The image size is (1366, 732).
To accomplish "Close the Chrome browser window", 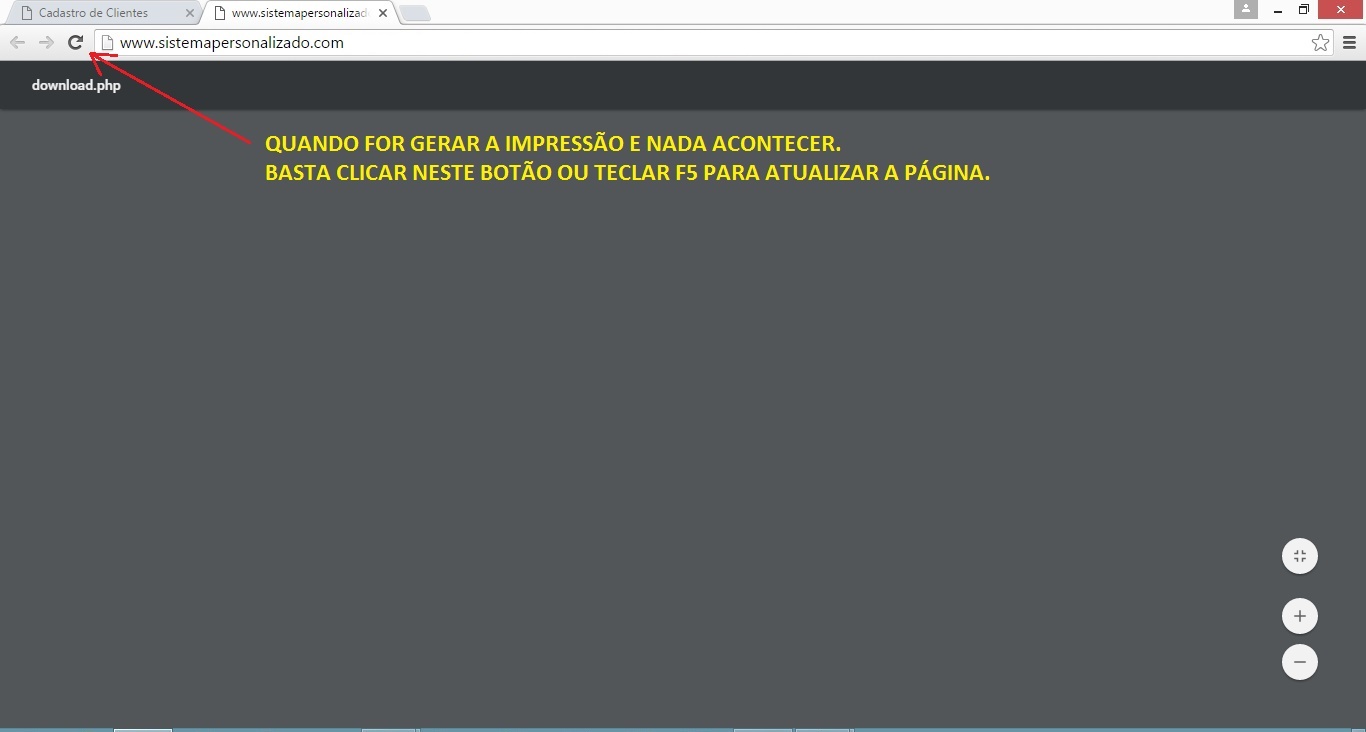I will pos(1342,10).
